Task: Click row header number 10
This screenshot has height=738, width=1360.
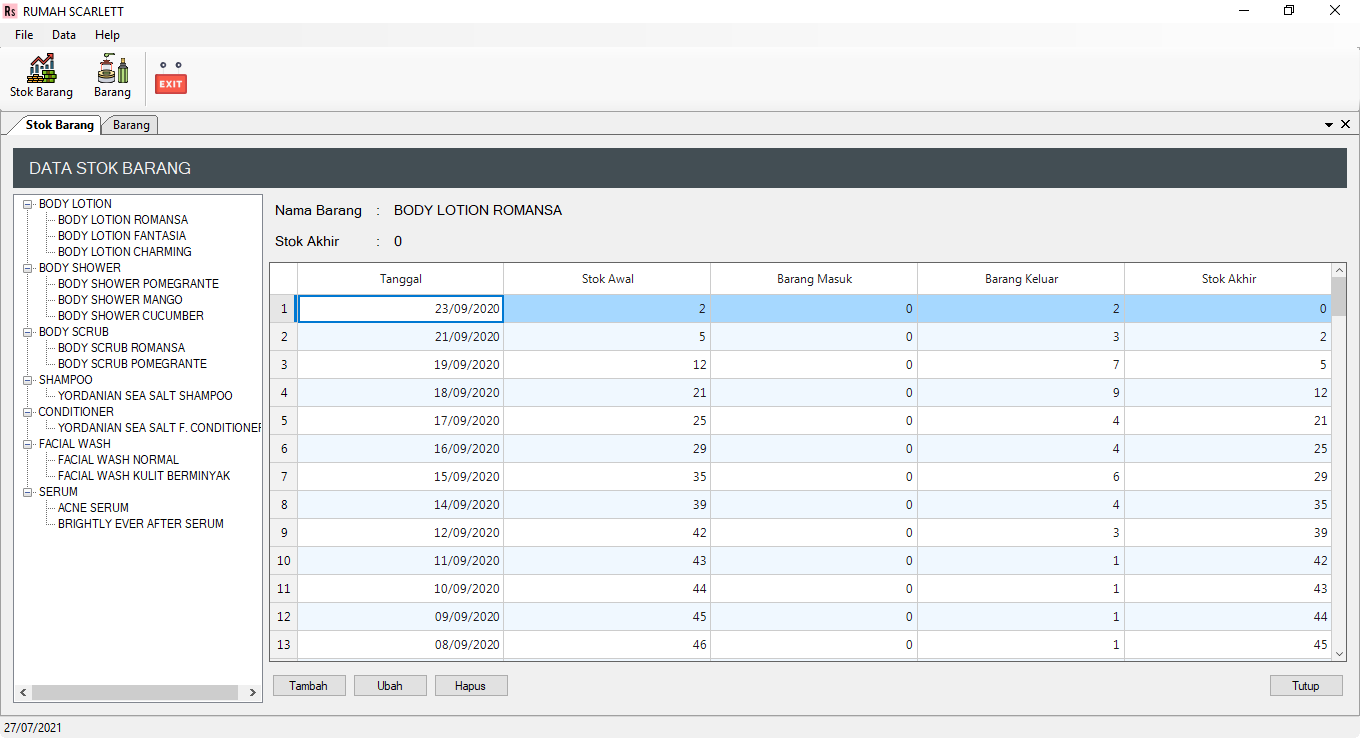Action: 284,561
